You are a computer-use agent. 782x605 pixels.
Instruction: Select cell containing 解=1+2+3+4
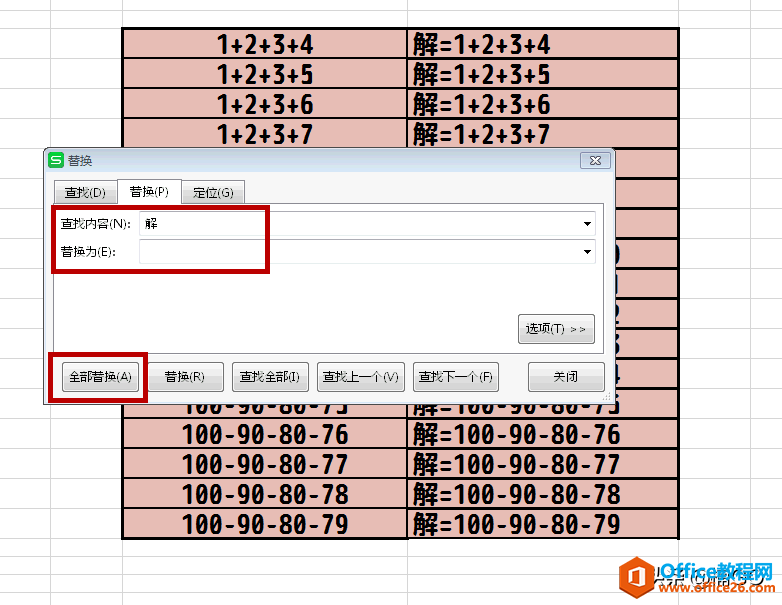(543, 44)
